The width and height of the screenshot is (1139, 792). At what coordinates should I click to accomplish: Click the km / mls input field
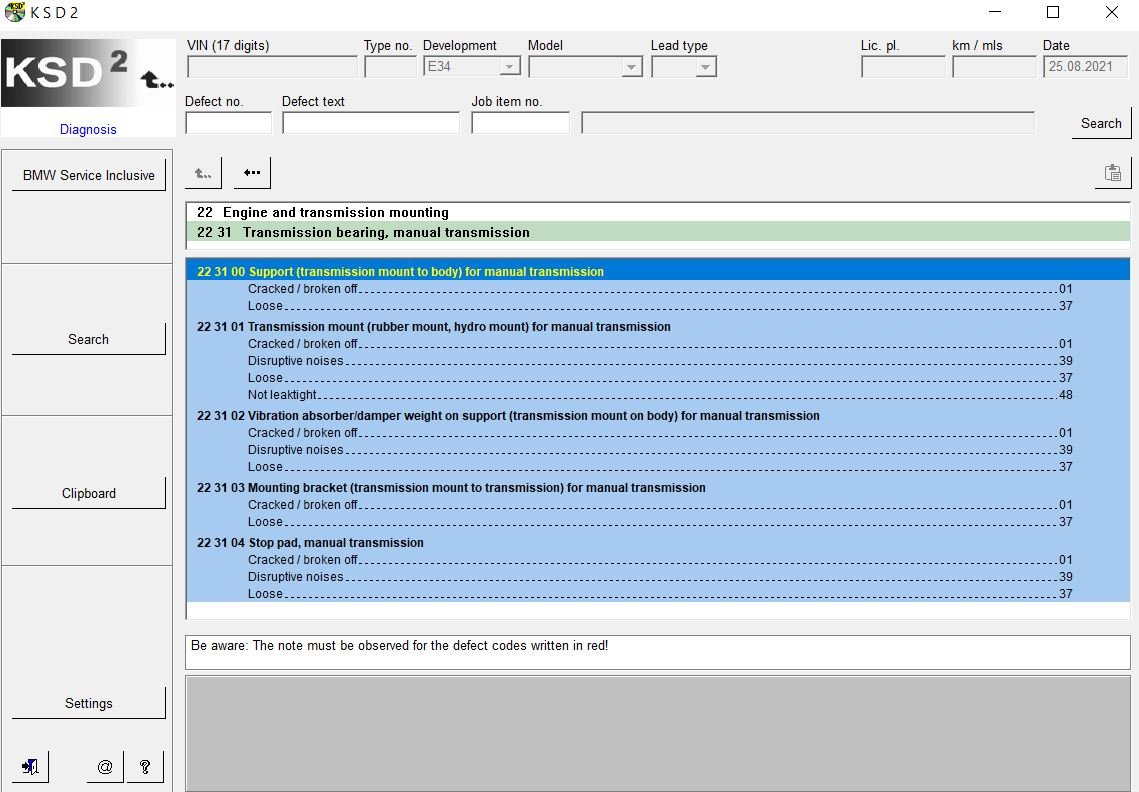coord(994,67)
